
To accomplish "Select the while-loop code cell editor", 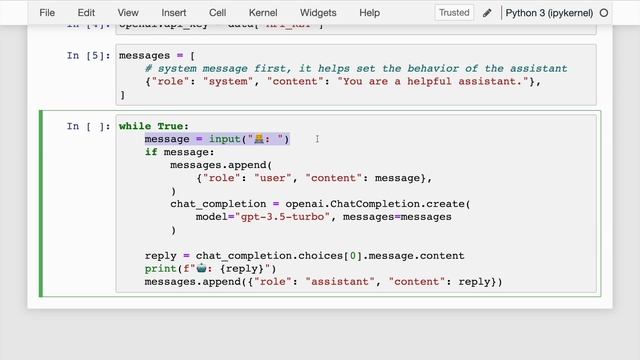I will (x=356, y=204).
